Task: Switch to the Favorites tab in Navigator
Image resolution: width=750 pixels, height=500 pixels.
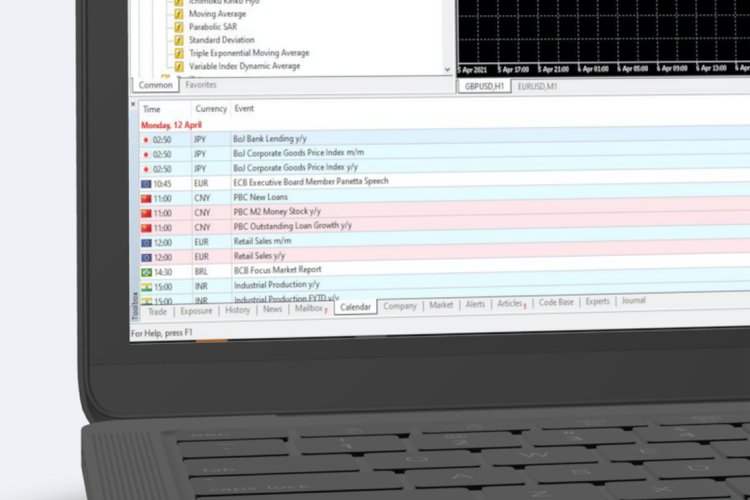Action: tap(201, 85)
